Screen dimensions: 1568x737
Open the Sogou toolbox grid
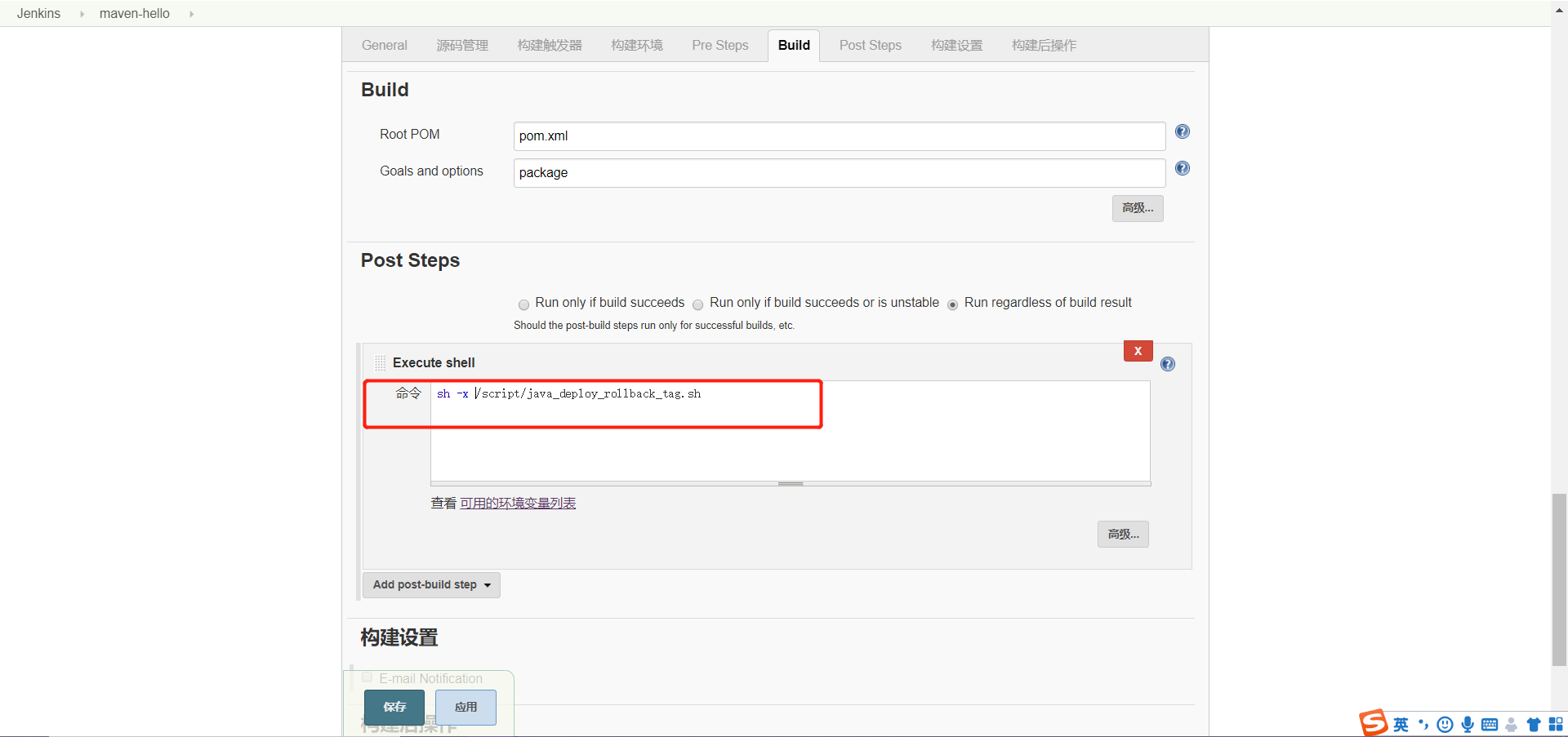[x=1556, y=725]
